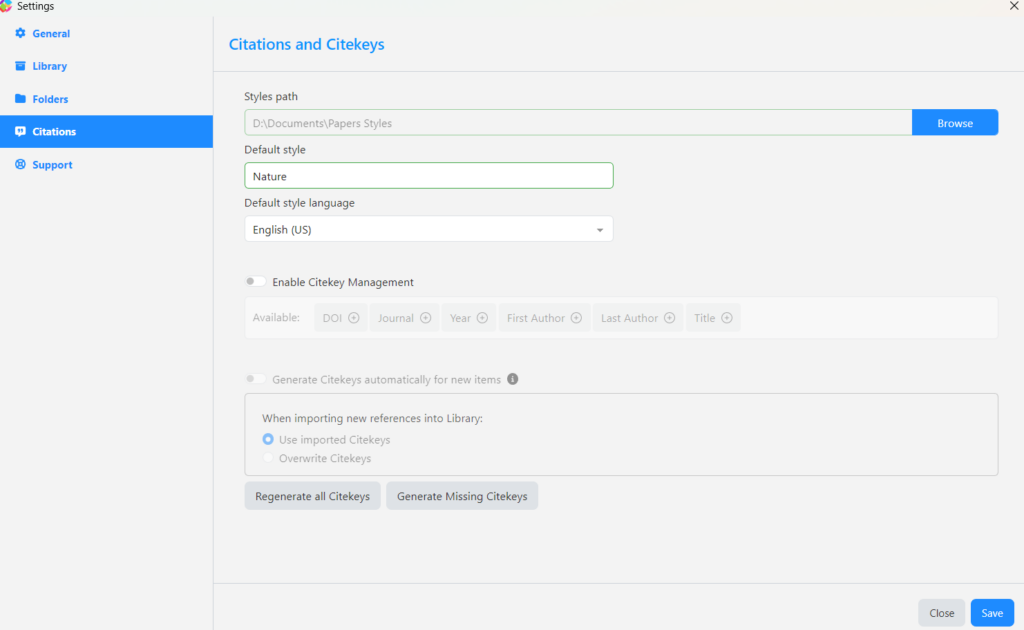Toggle Generate Citekeys automatically for new items

tap(256, 380)
